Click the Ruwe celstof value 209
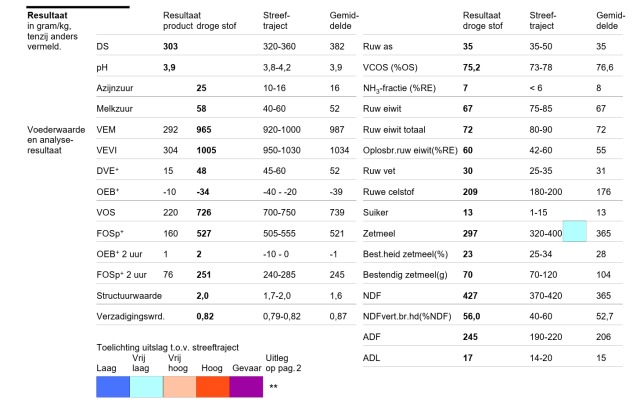640x404 pixels. (470, 192)
